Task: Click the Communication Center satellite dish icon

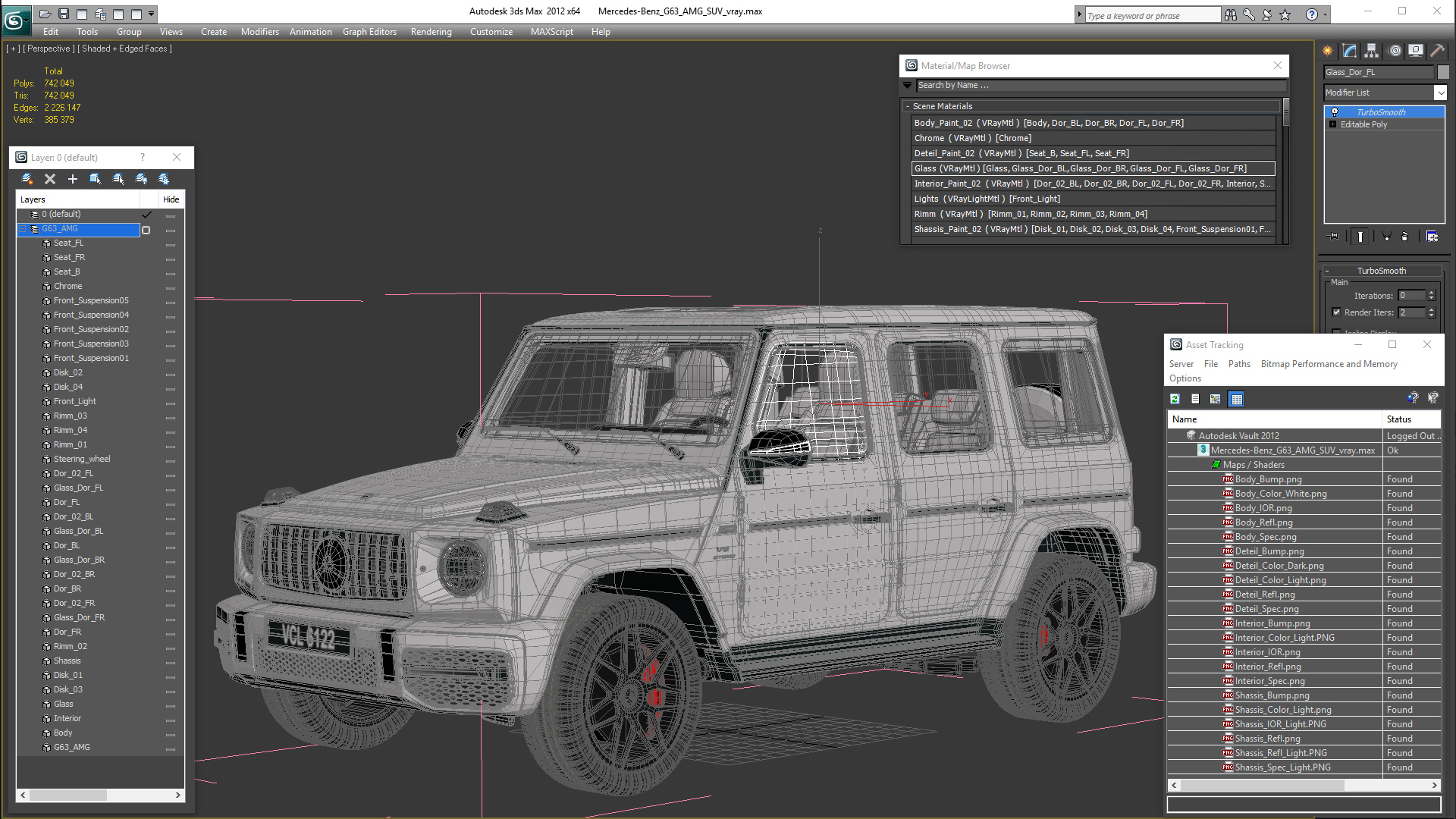Action: click(x=1266, y=14)
